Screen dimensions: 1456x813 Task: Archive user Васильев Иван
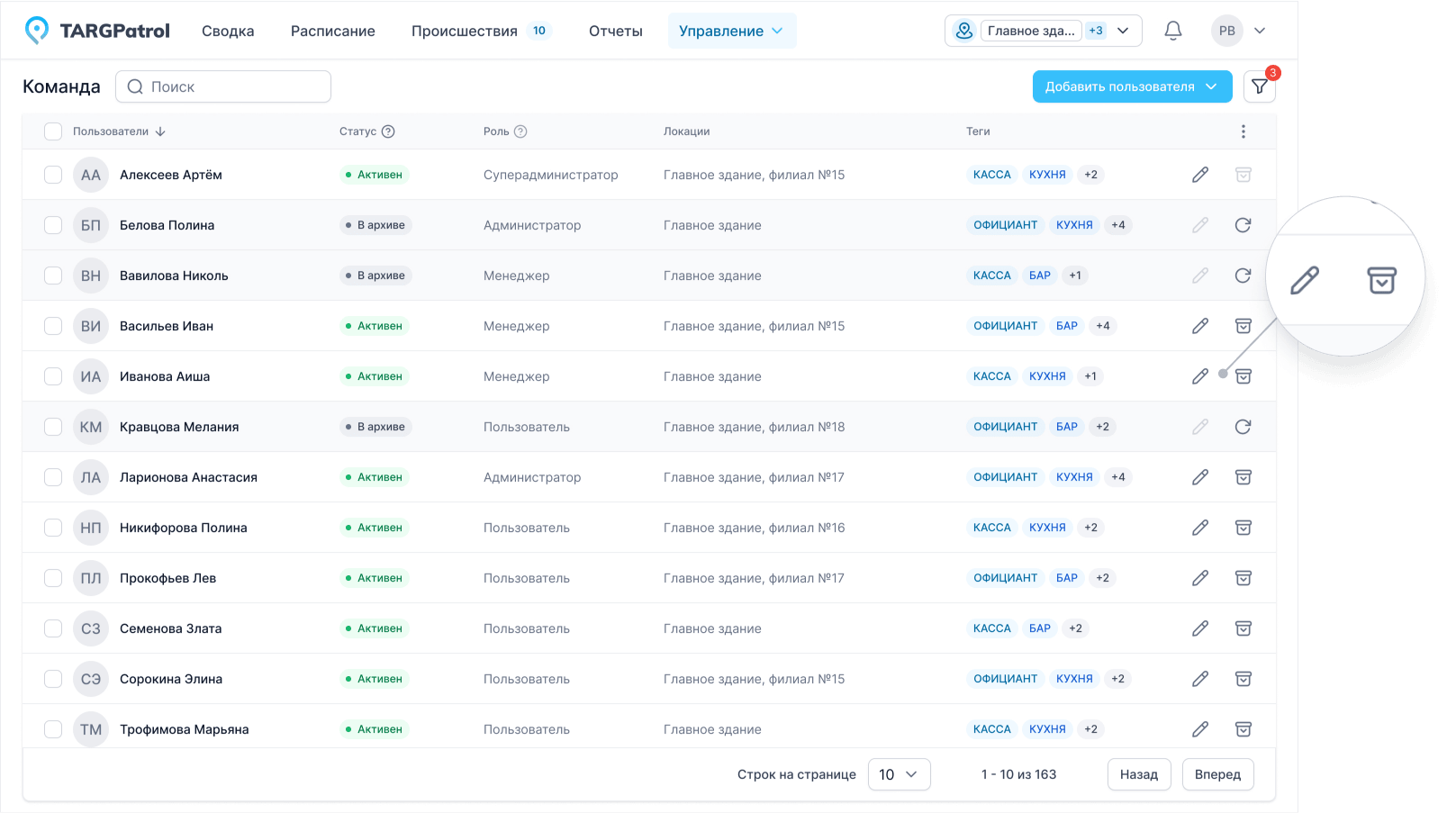tap(1243, 326)
